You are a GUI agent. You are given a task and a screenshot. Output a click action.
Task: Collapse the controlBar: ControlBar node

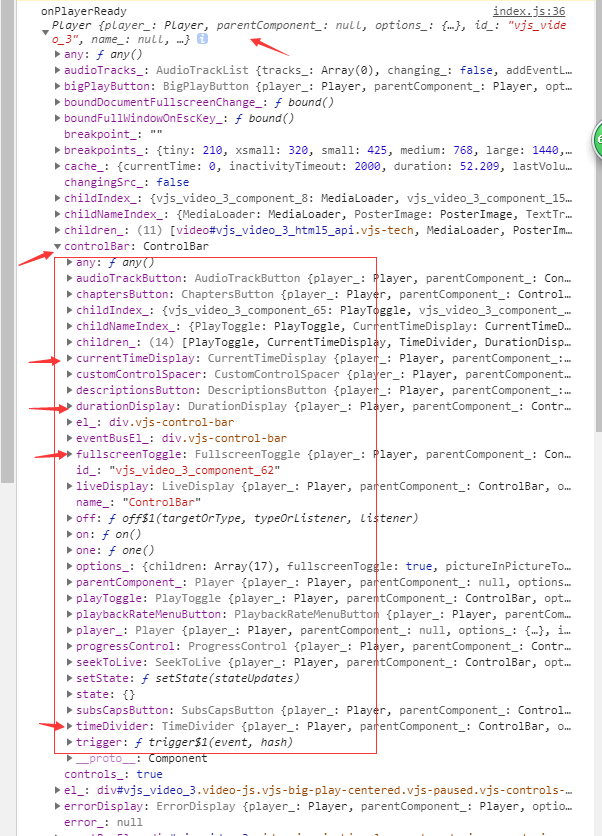[58, 246]
